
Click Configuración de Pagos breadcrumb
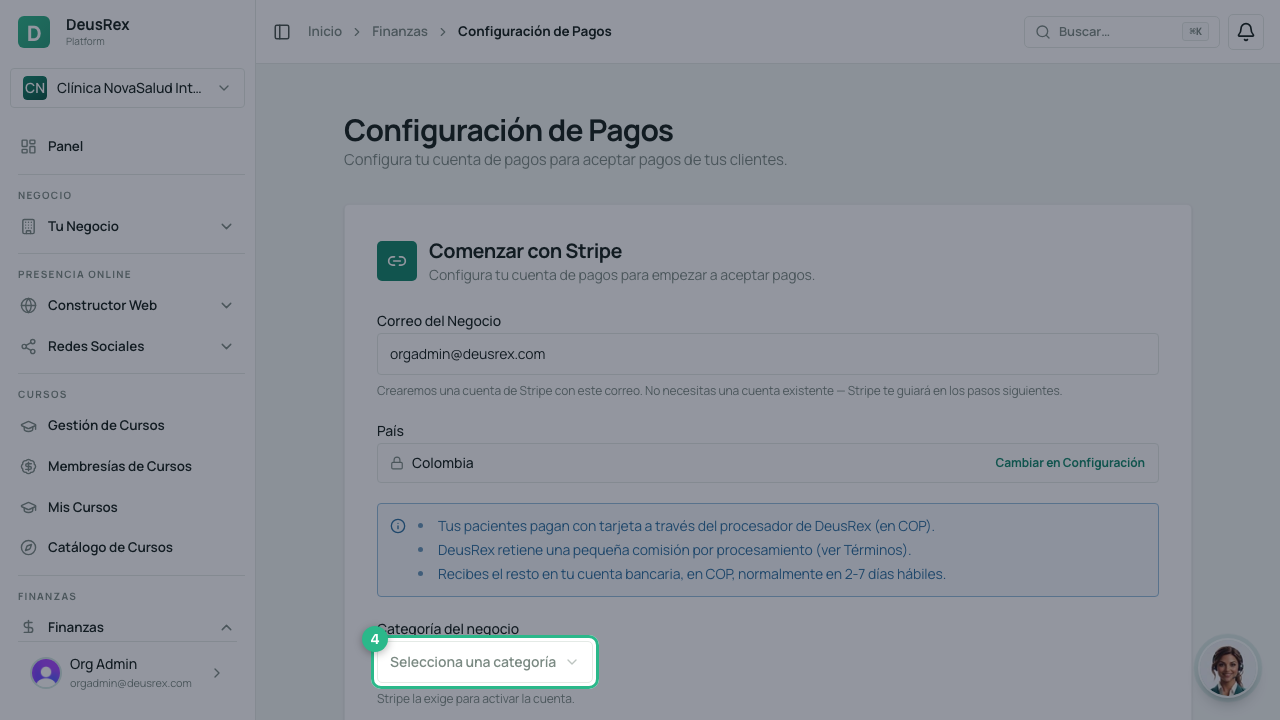(x=535, y=32)
